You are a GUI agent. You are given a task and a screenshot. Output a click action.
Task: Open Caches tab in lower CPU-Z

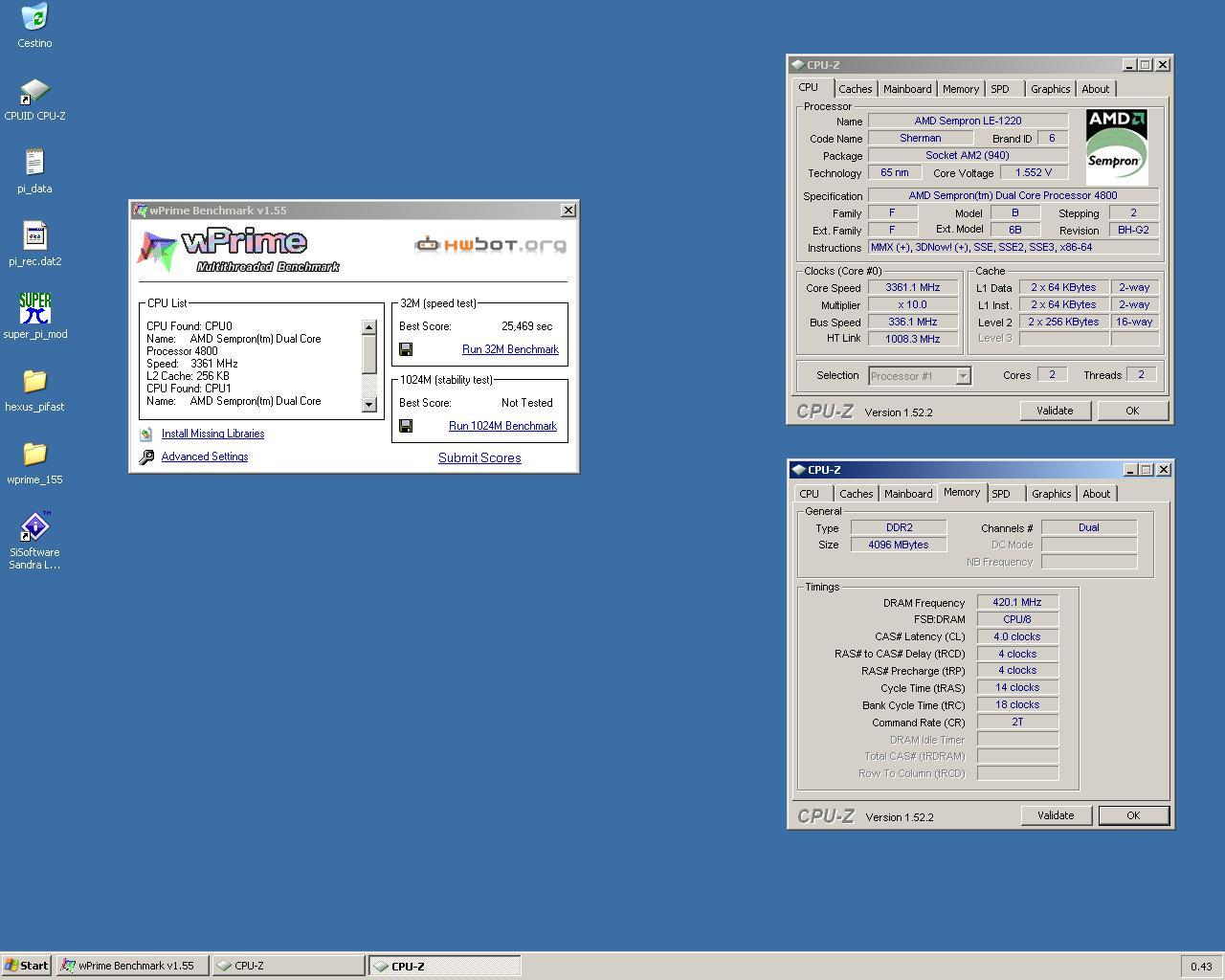click(x=857, y=494)
